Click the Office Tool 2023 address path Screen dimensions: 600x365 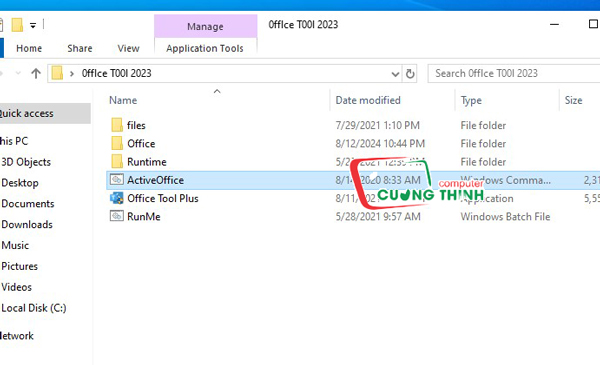pos(116,73)
